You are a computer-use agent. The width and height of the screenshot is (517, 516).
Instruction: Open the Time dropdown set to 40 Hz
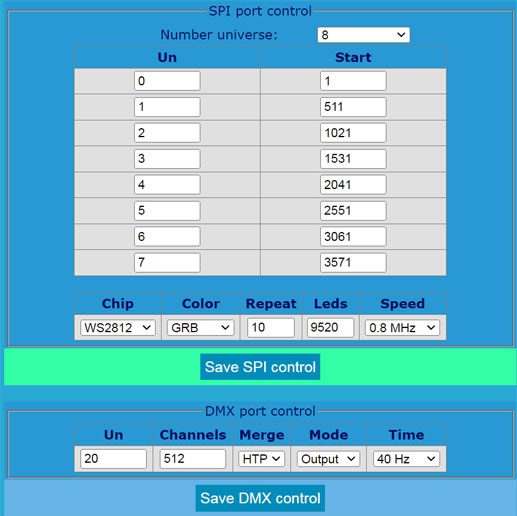406,459
